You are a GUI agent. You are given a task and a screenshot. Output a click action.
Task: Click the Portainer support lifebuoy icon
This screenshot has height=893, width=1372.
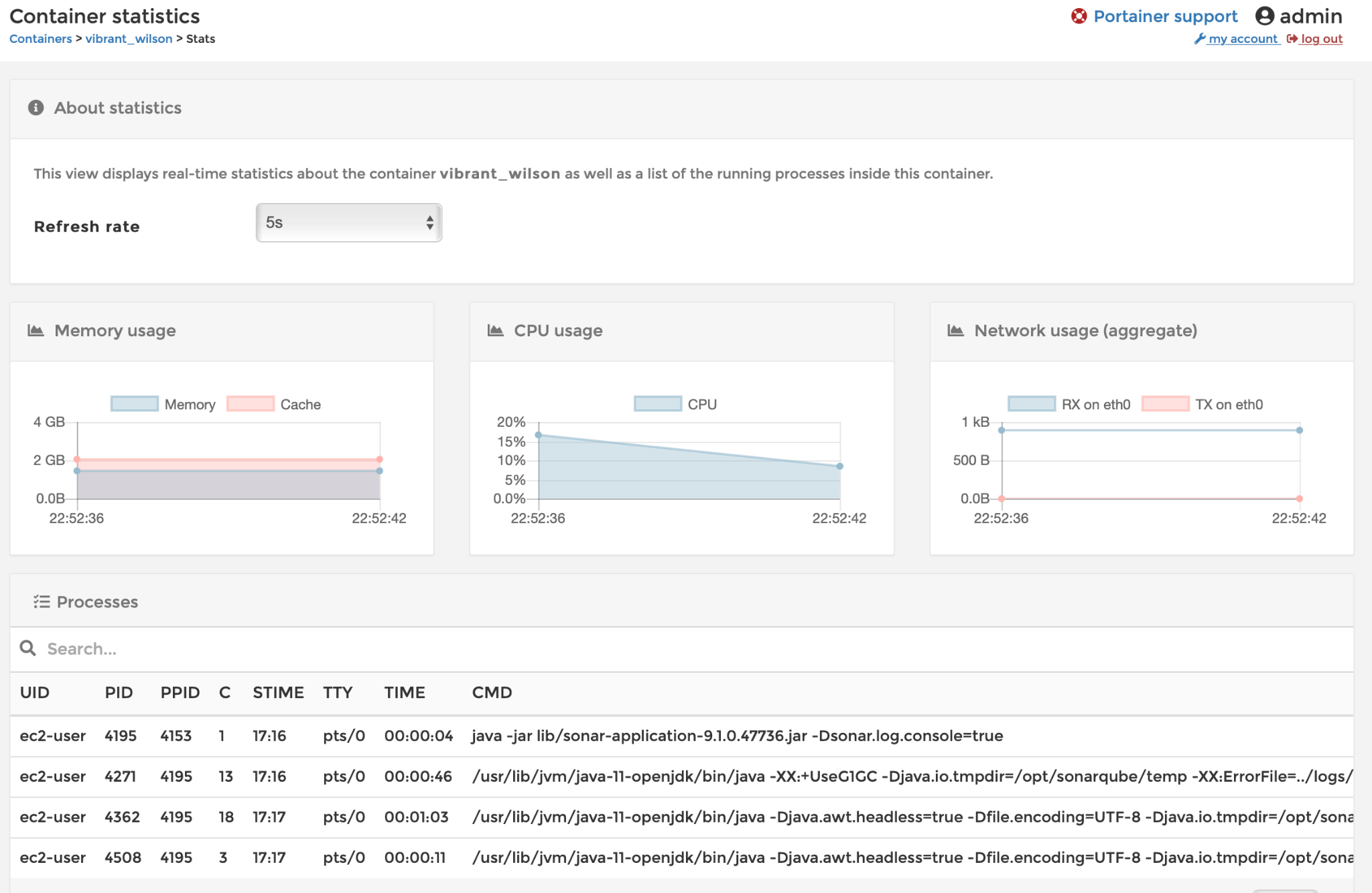coord(1079,16)
